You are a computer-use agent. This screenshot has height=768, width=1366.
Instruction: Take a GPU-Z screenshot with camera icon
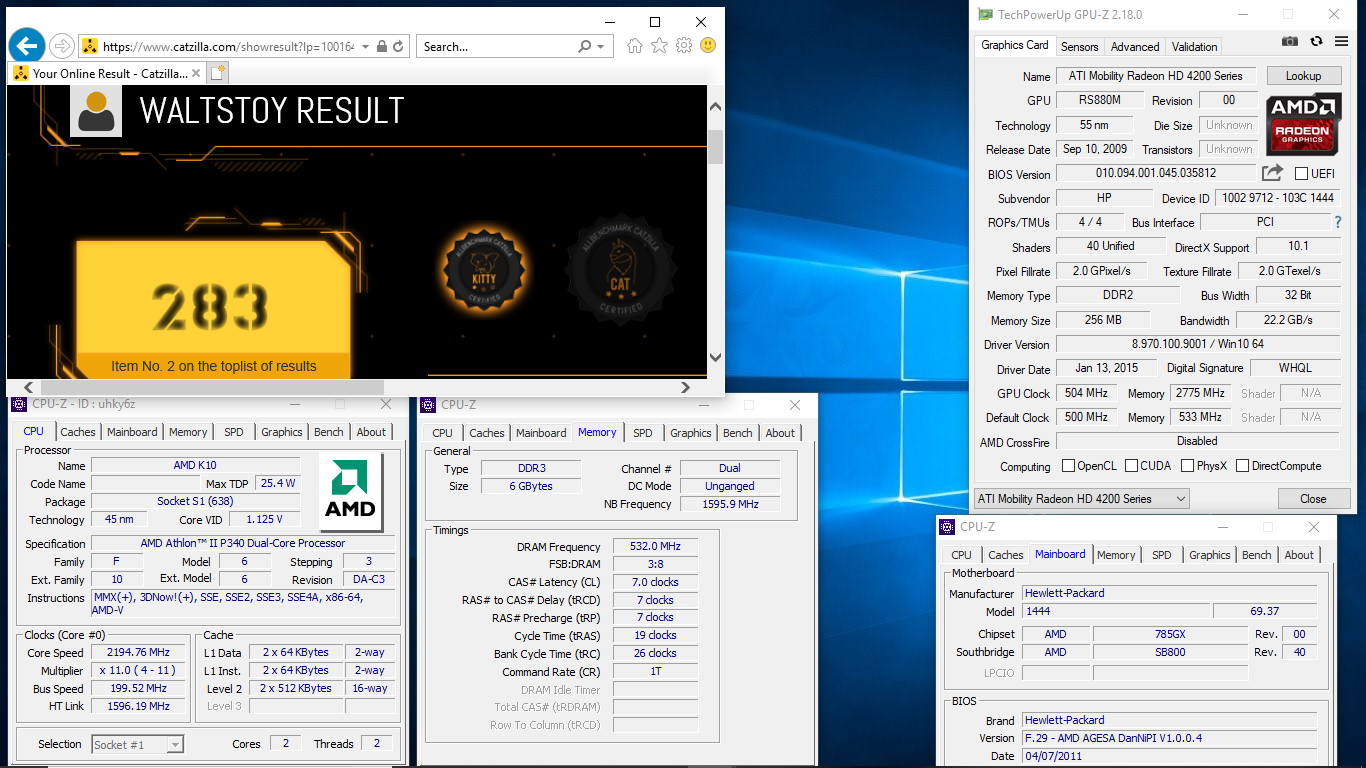(1290, 41)
